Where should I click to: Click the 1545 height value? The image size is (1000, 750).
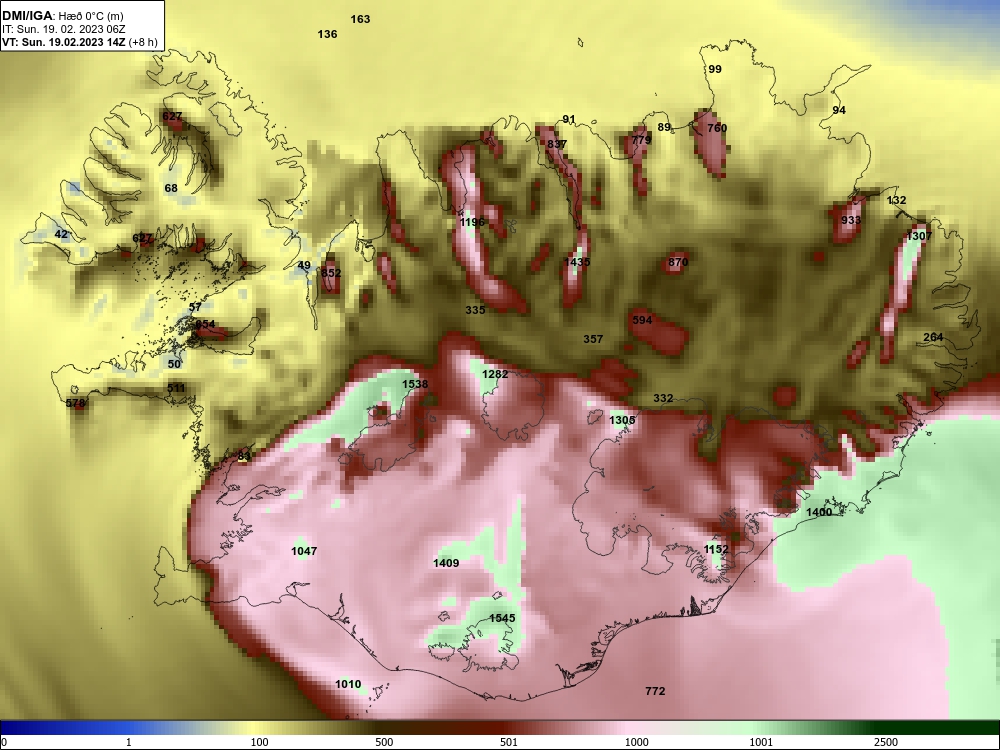coord(502,618)
